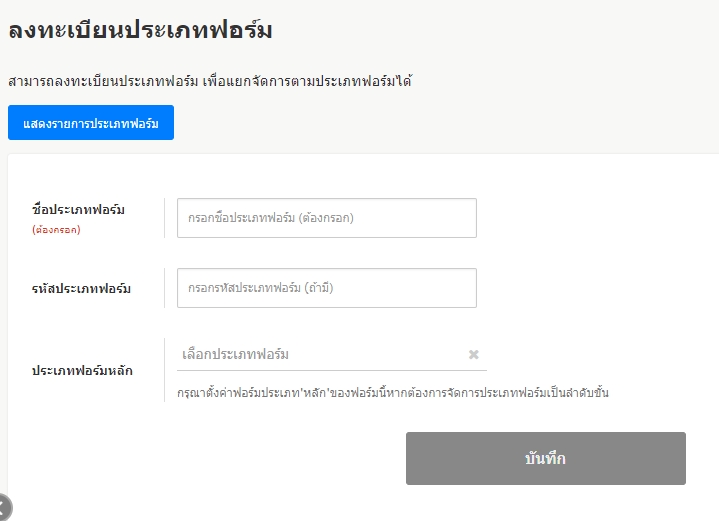Click the divider line beside รหัสประเภทฟอร์ม label
The image size is (719, 521).
click(x=164, y=288)
